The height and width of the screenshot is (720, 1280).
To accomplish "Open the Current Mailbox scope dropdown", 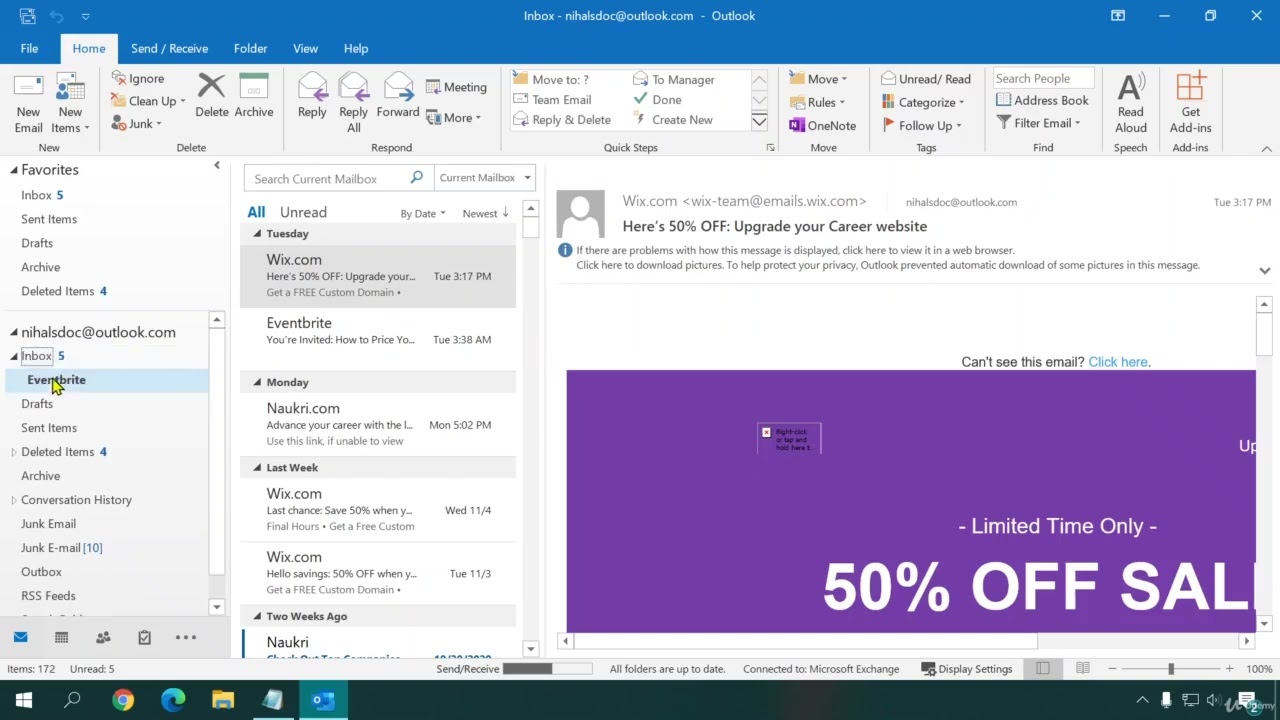I will coord(485,178).
